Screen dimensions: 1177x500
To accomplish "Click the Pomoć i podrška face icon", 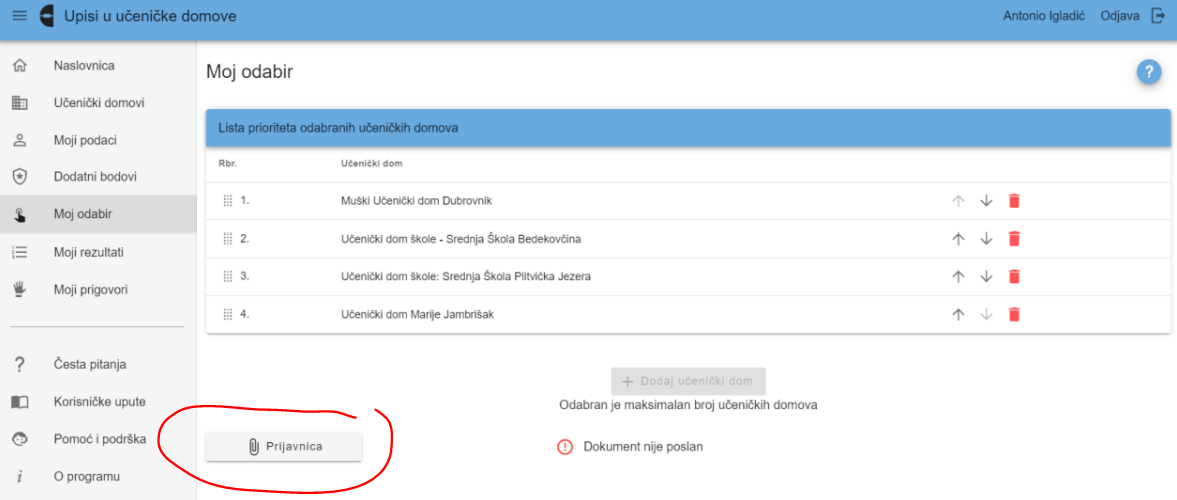I will (20, 438).
